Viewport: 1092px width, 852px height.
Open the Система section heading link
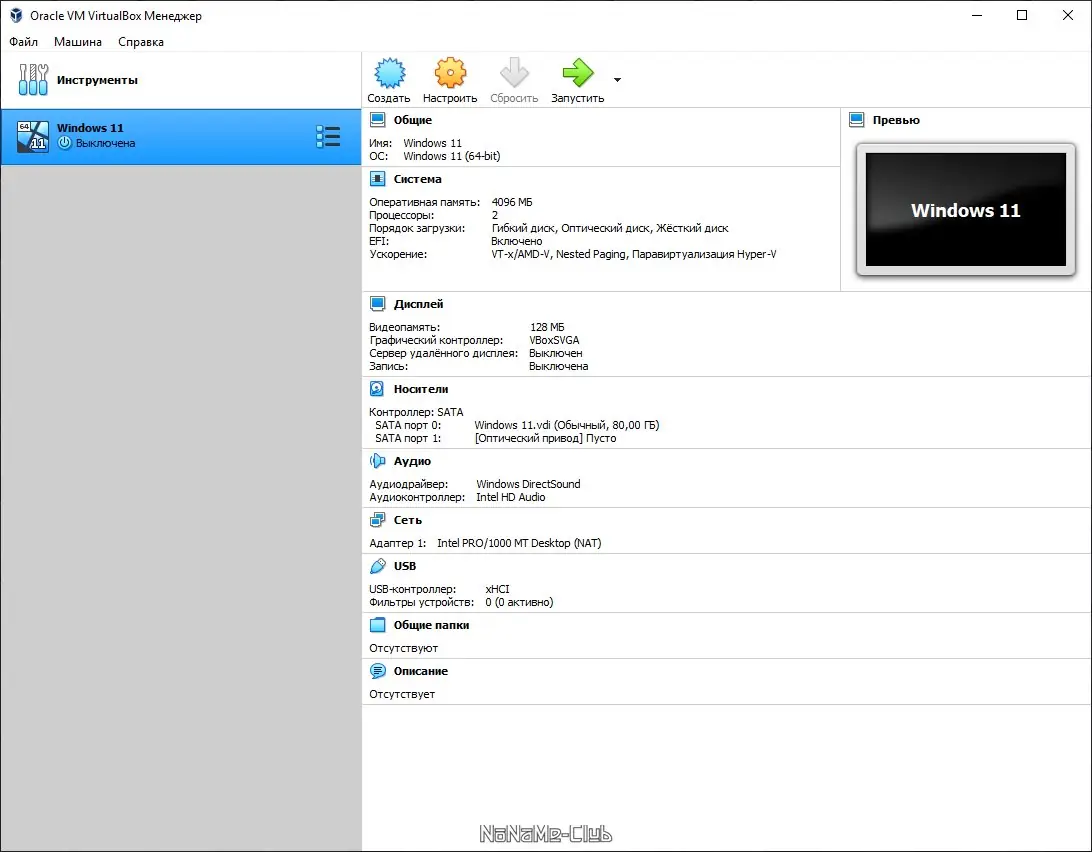pyautogui.click(x=418, y=179)
